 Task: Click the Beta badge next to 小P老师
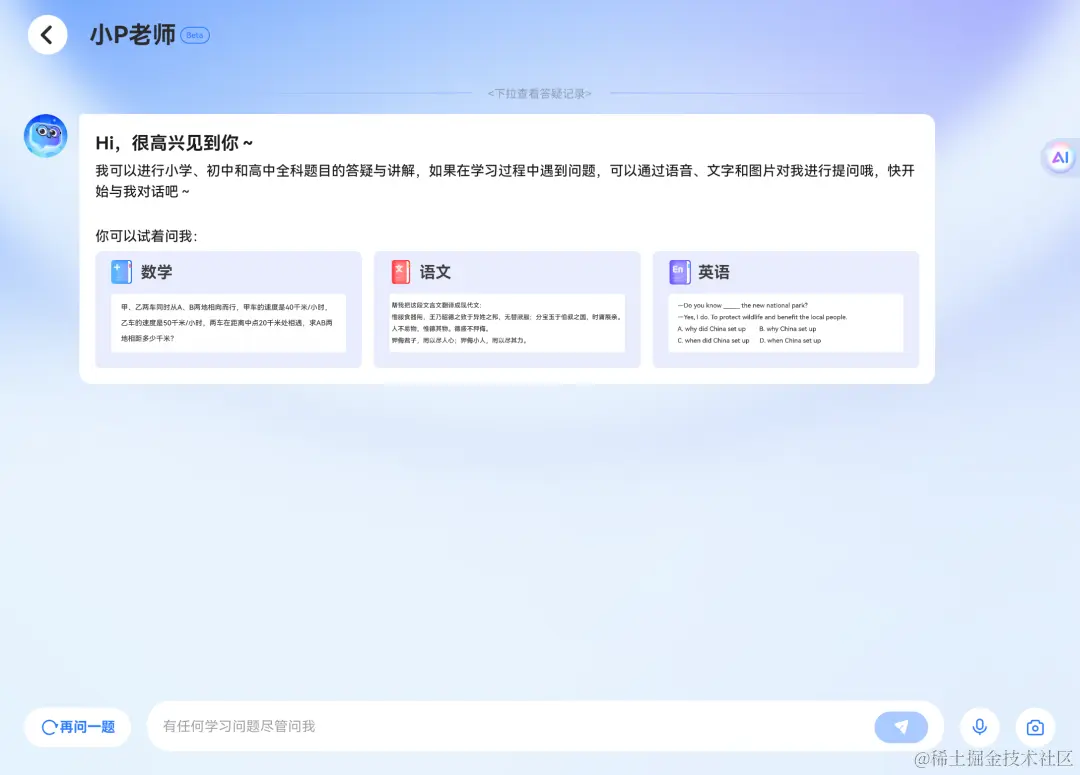pos(194,34)
